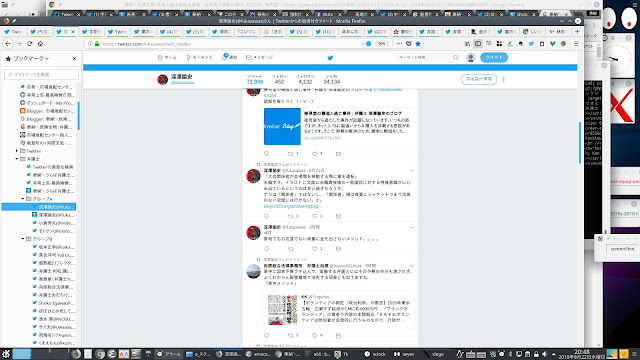Click the blue ツイート (Tweet) button

click(x=494, y=58)
